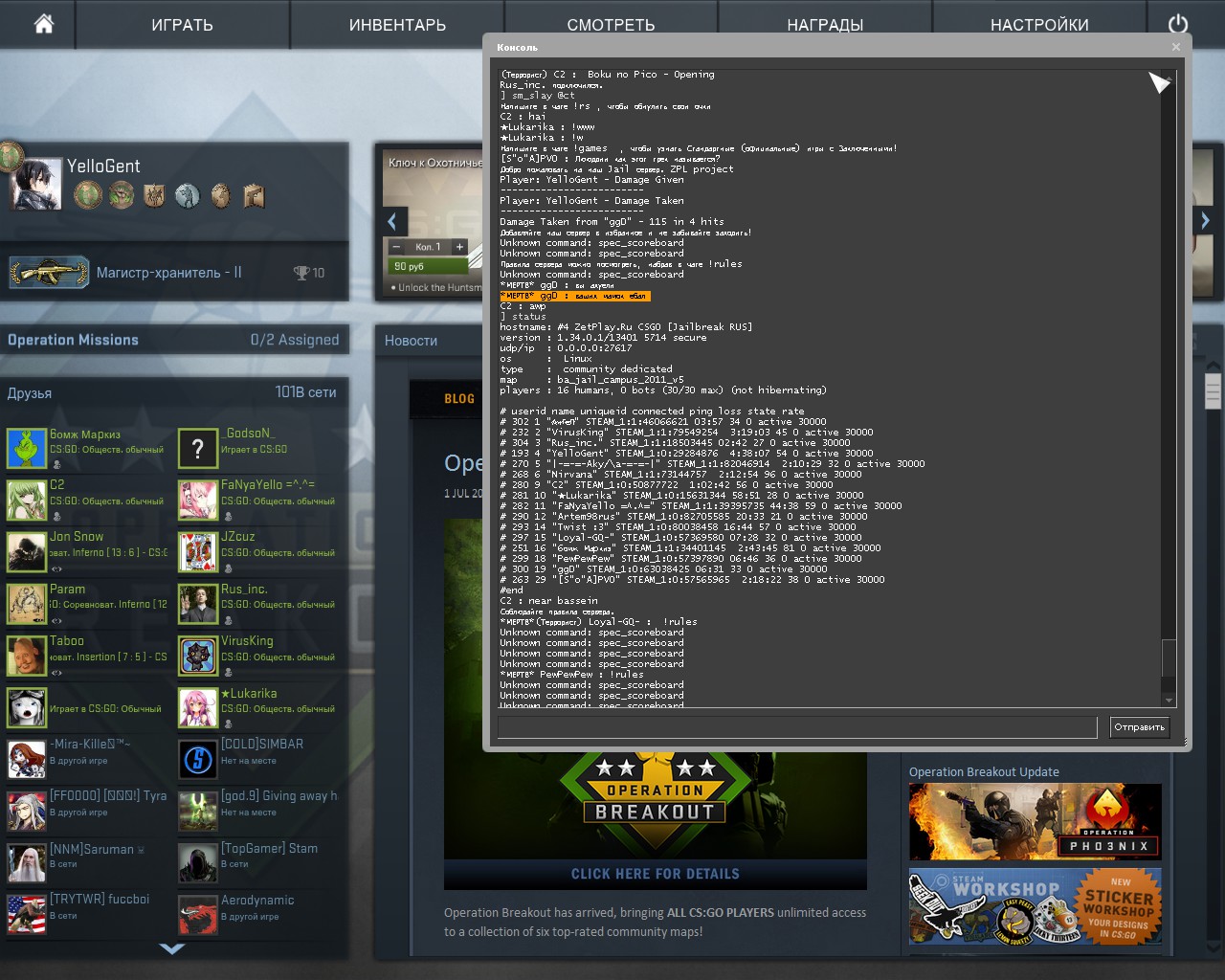Expand friends list with down chevron
The image size is (1225, 980).
(x=172, y=949)
